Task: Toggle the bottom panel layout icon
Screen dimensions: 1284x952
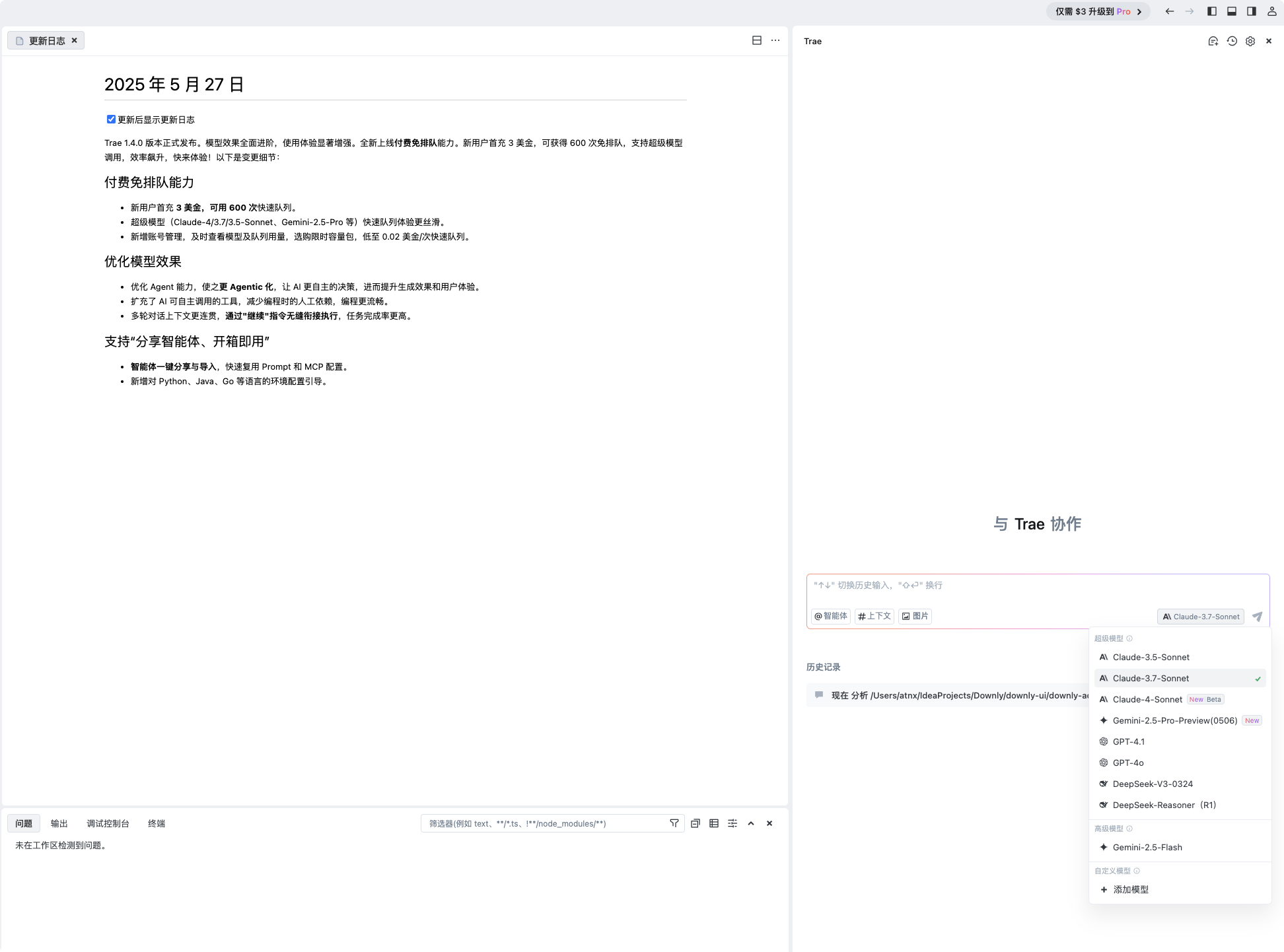Action: pyautogui.click(x=1232, y=11)
